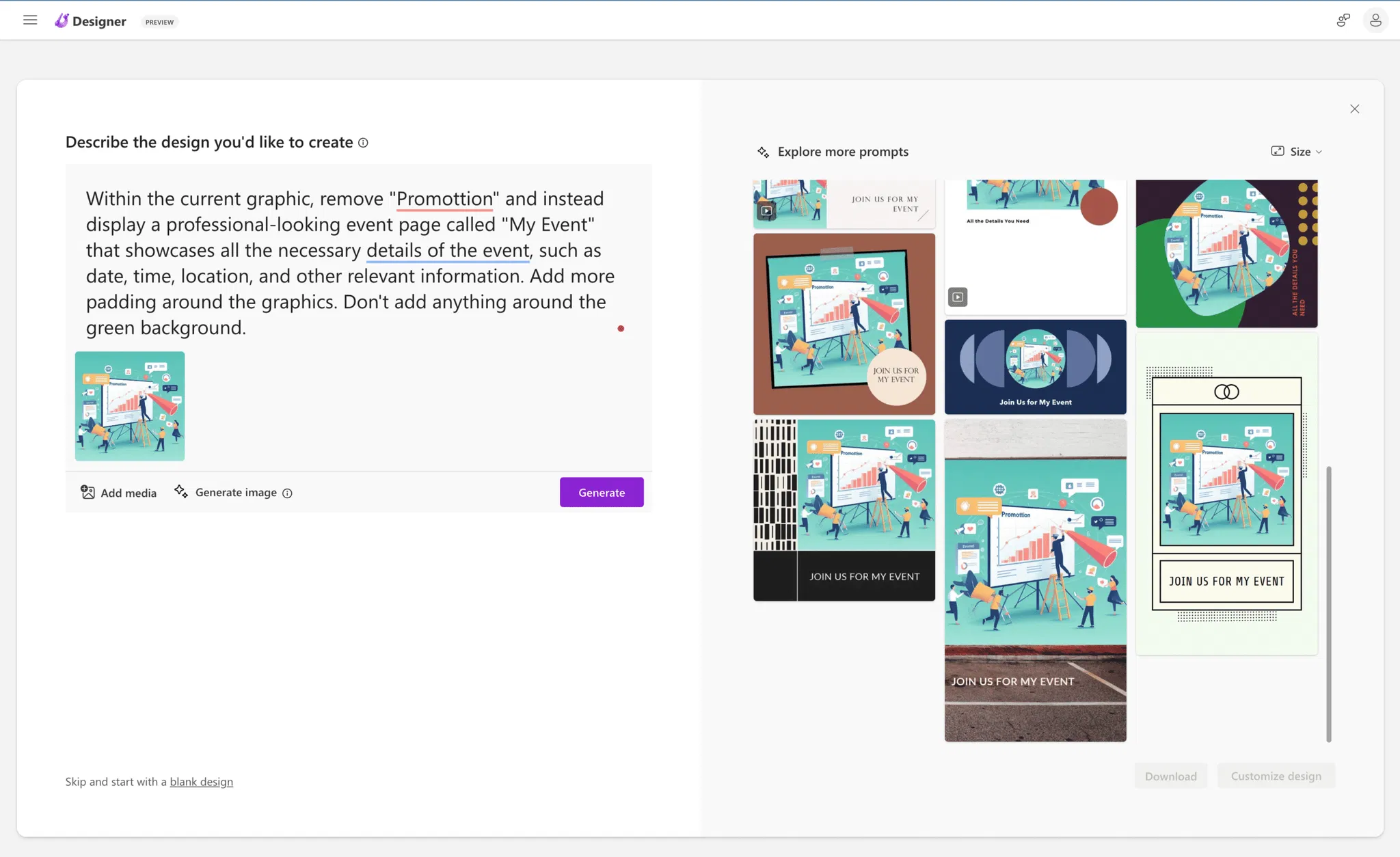Viewport: 1400px width, 857px height.
Task: Click the Add media icon
Action: (88, 492)
